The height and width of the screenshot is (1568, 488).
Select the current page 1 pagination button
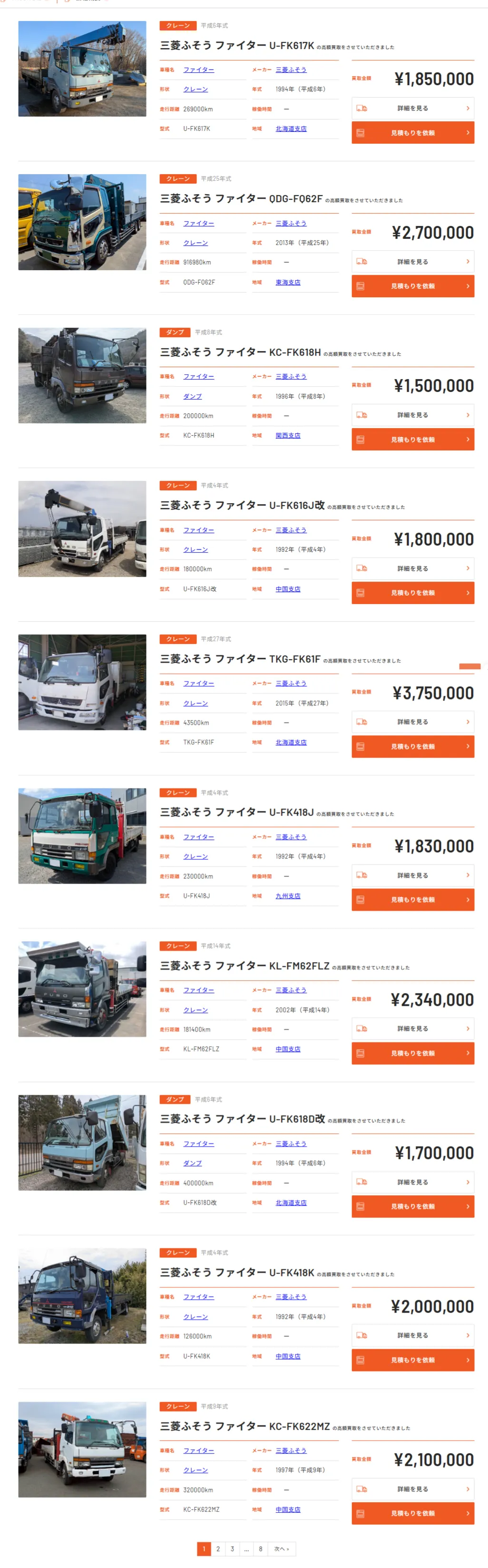click(x=204, y=1549)
